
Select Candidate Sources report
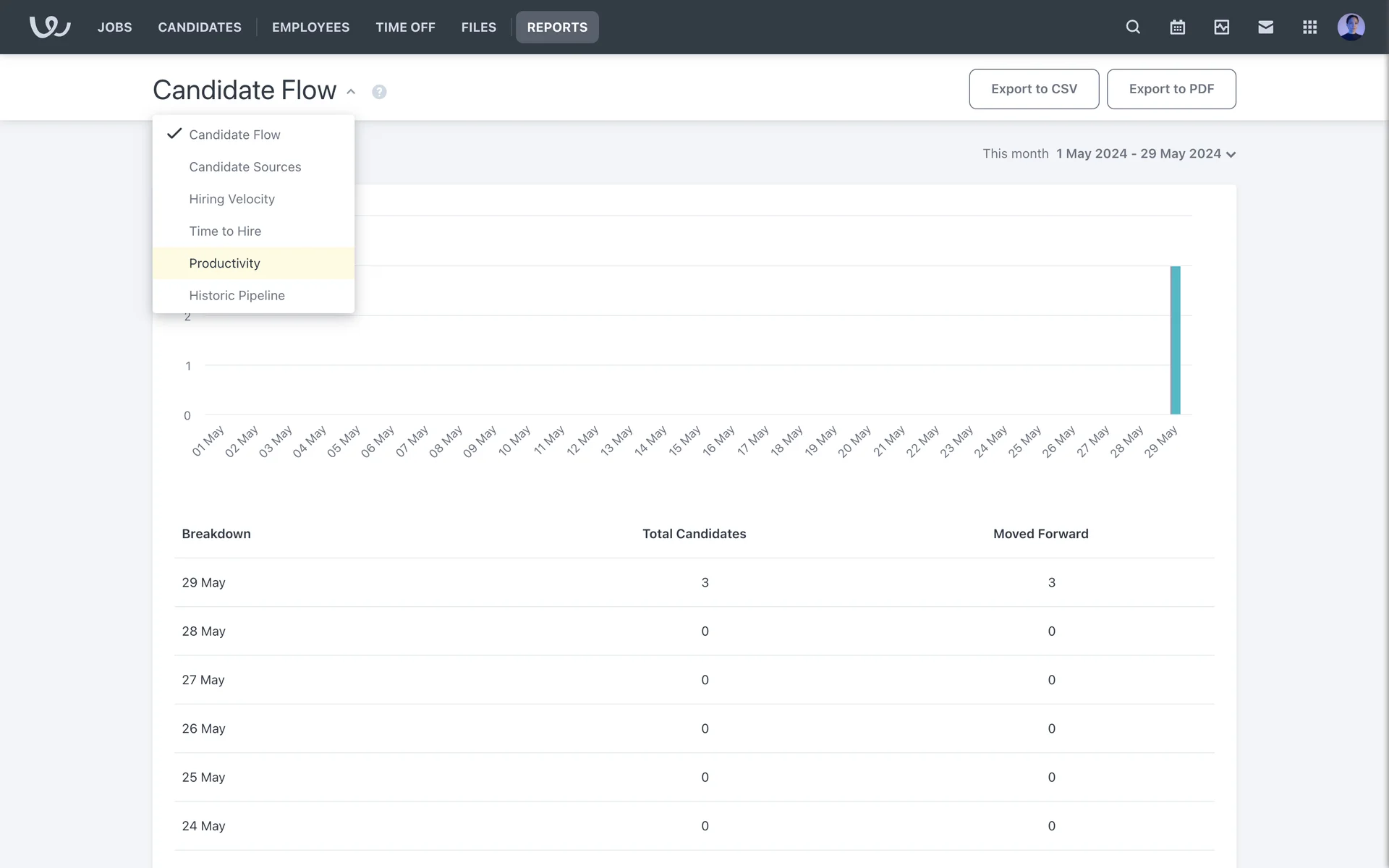click(245, 167)
